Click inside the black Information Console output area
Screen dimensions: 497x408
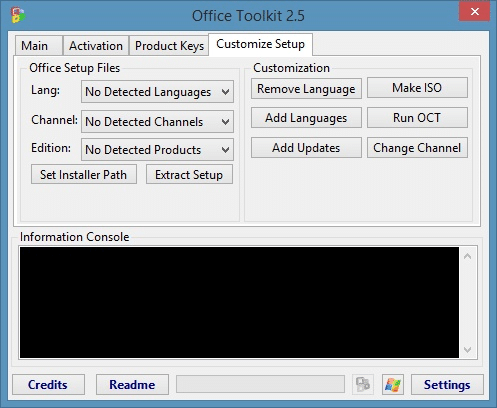point(239,303)
